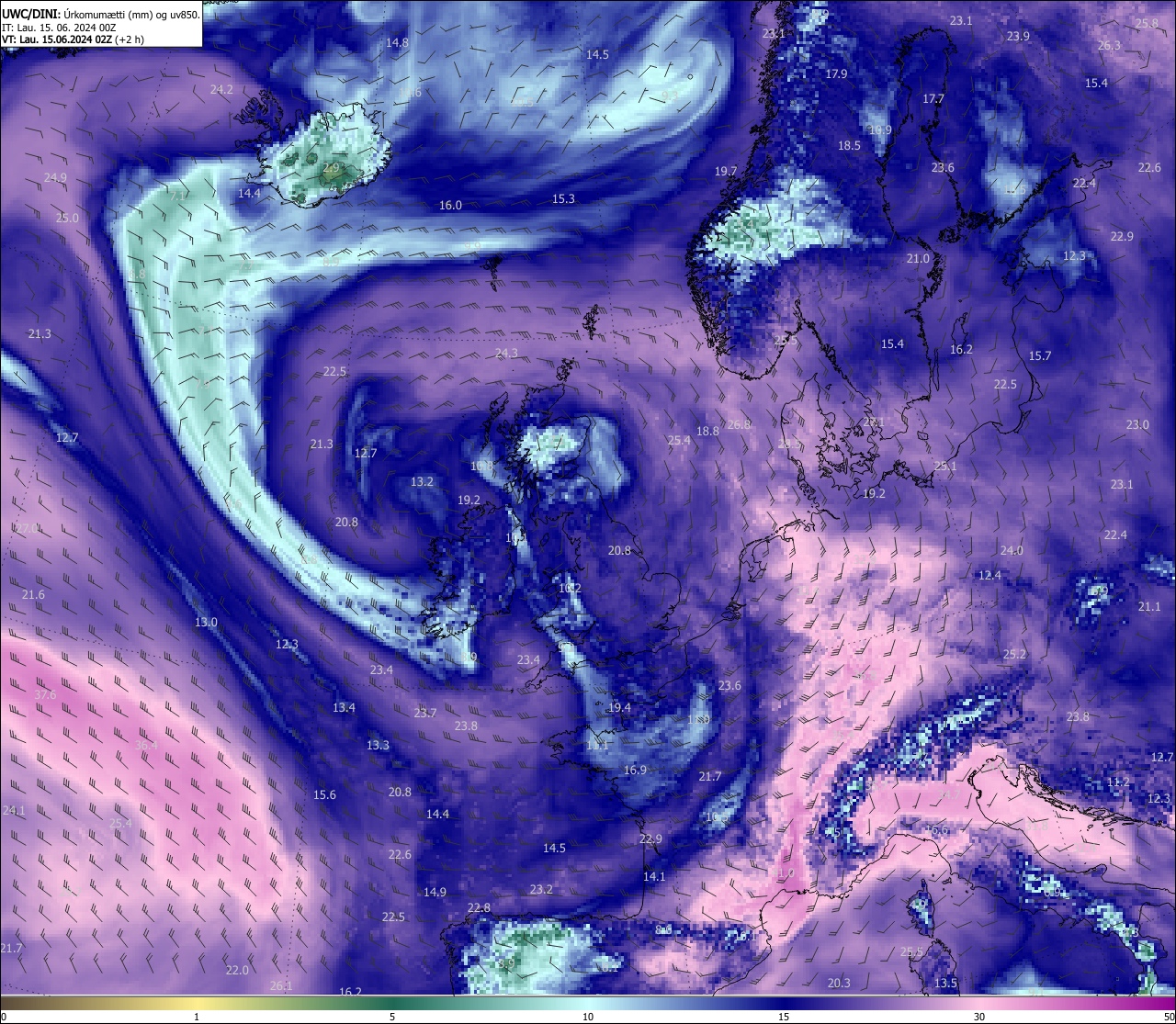1176x1024 pixels.
Task: Click the IT: Lau. 15. 06. 2024 00Z line
Action: pyautogui.click(x=59, y=28)
